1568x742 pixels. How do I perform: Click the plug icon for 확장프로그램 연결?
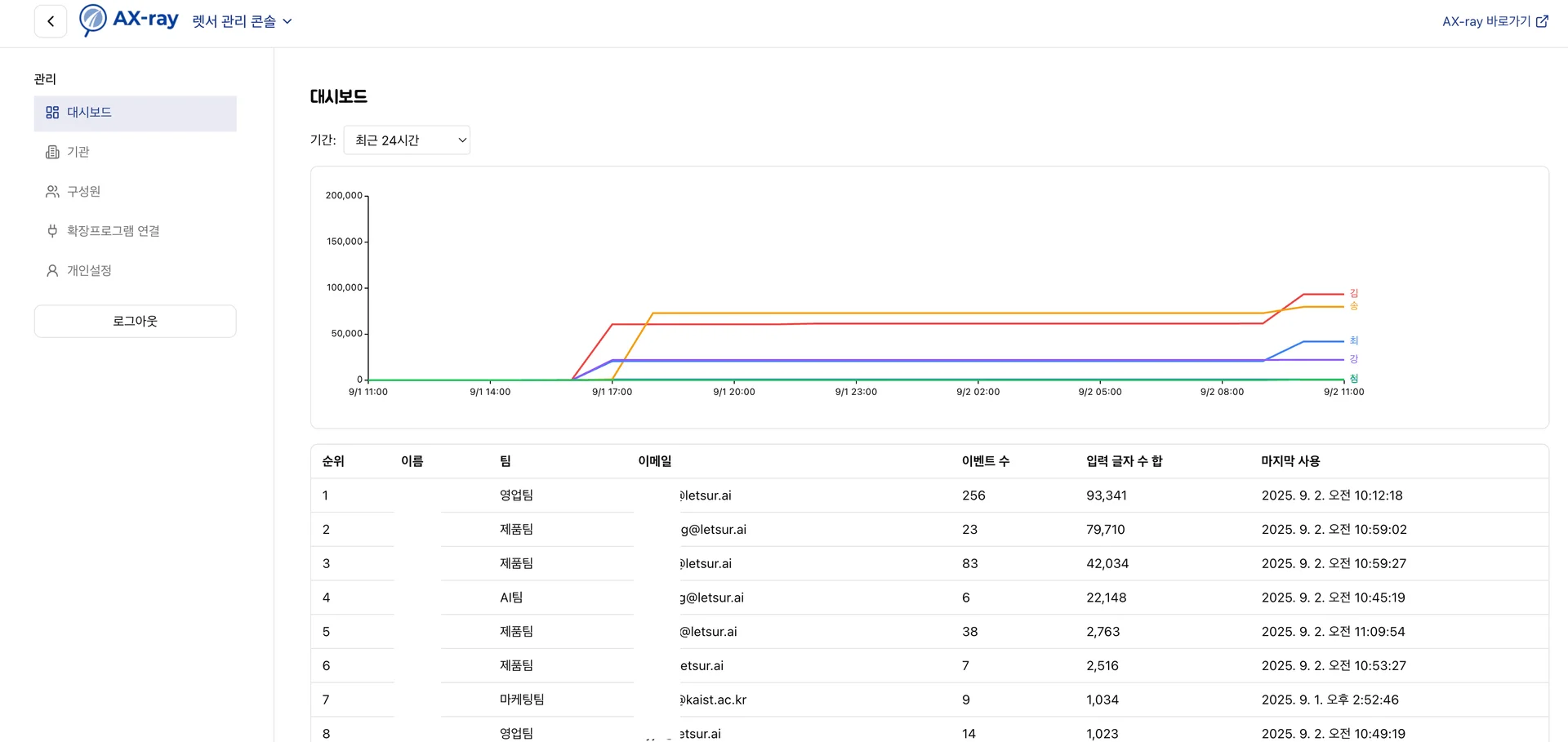click(x=52, y=231)
